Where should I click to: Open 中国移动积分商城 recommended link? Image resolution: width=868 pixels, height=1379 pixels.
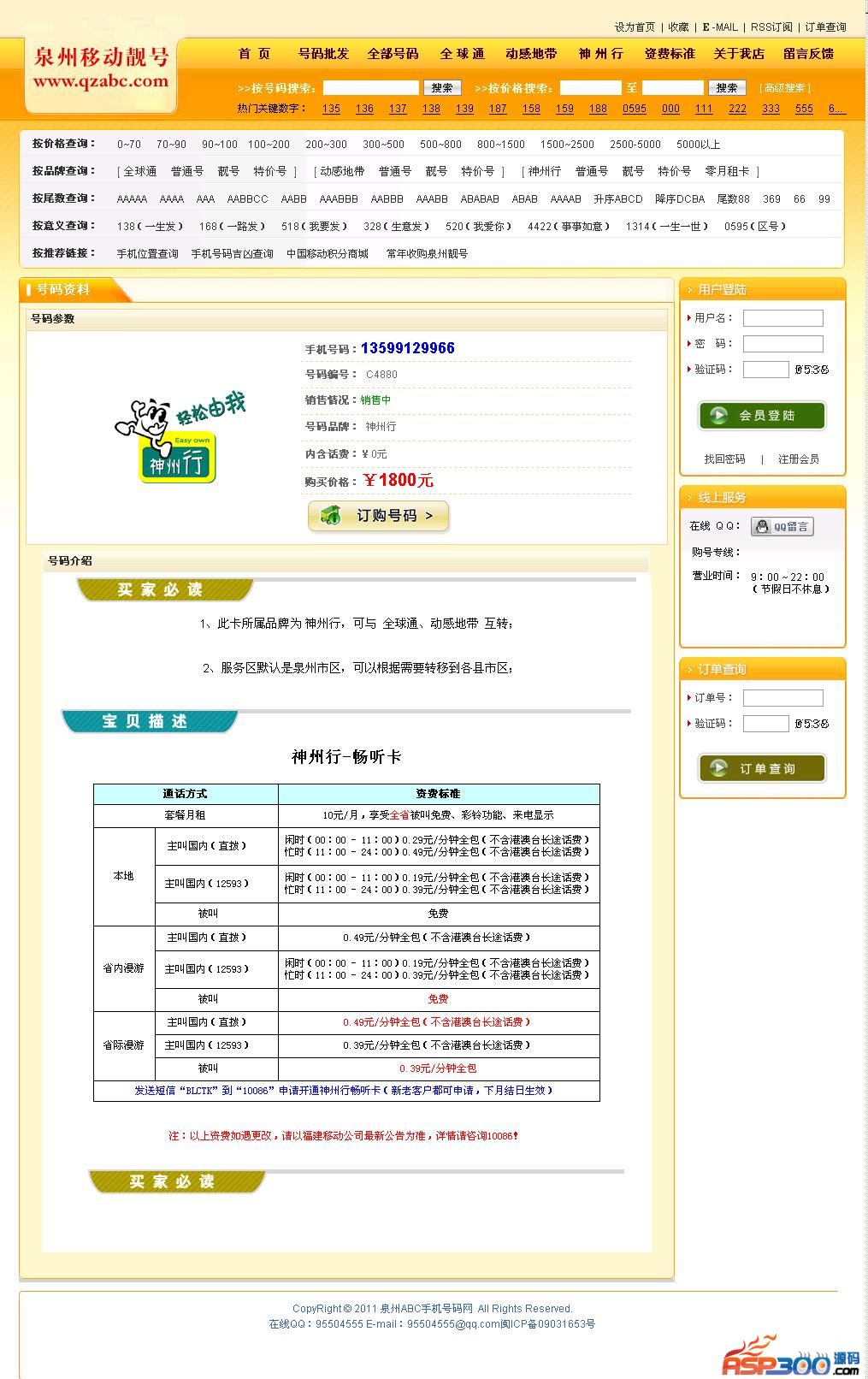[328, 254]
